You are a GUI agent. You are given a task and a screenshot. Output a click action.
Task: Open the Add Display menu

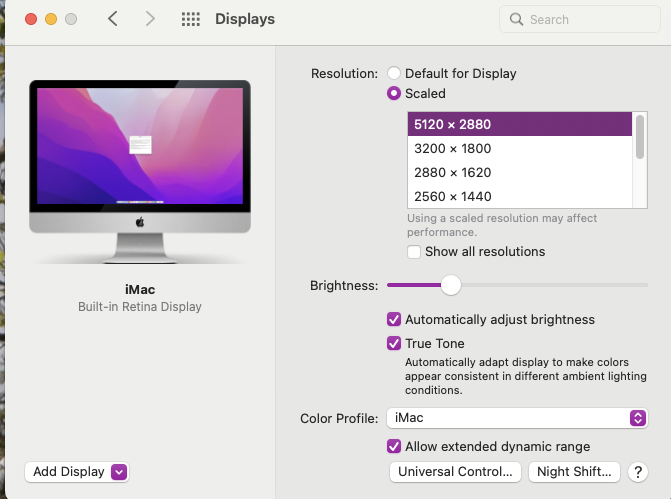point(77,472)
